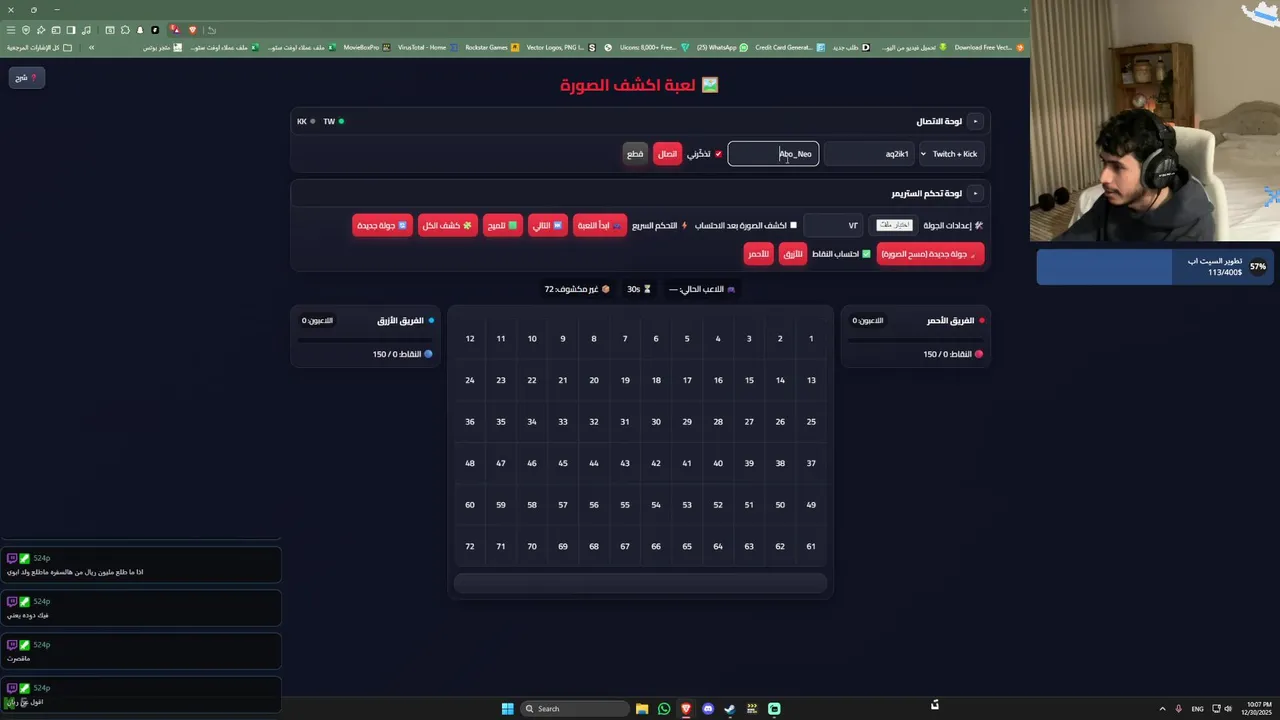The height and width of the screenshot is (720, 1280).
Task: Open Discord from taskbar
Action: pyautogui.click(x=708, y=709)
